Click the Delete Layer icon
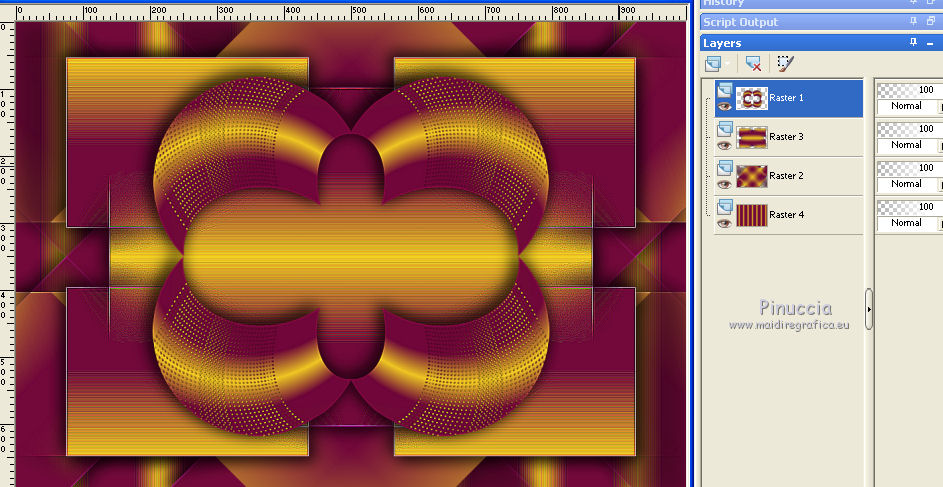Screen dimensions: 943x487 [752, 63]
